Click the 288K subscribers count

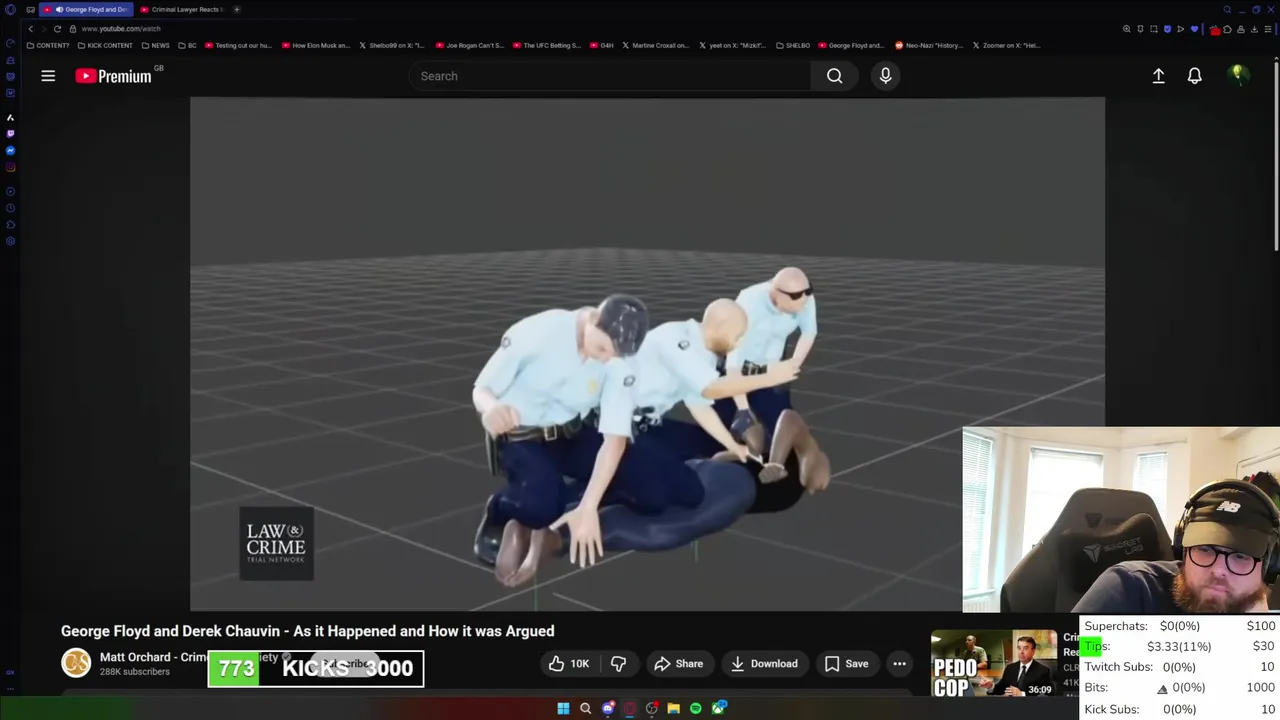point(134,672)
